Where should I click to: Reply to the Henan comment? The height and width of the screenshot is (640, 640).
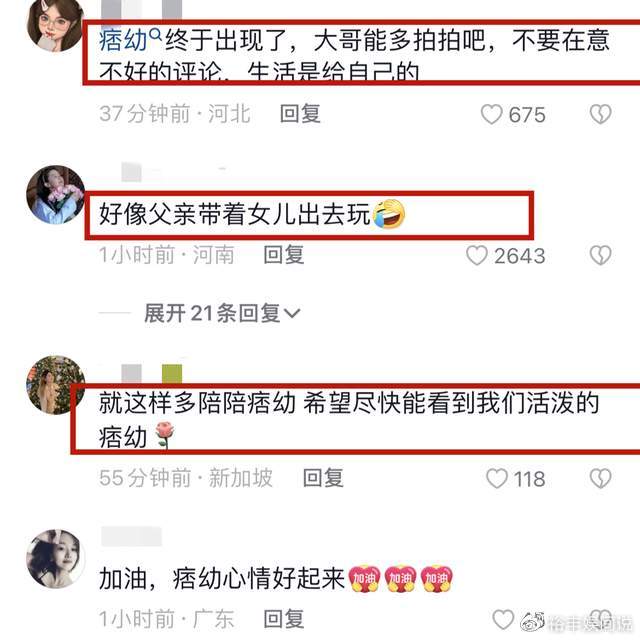pos(284,255)
